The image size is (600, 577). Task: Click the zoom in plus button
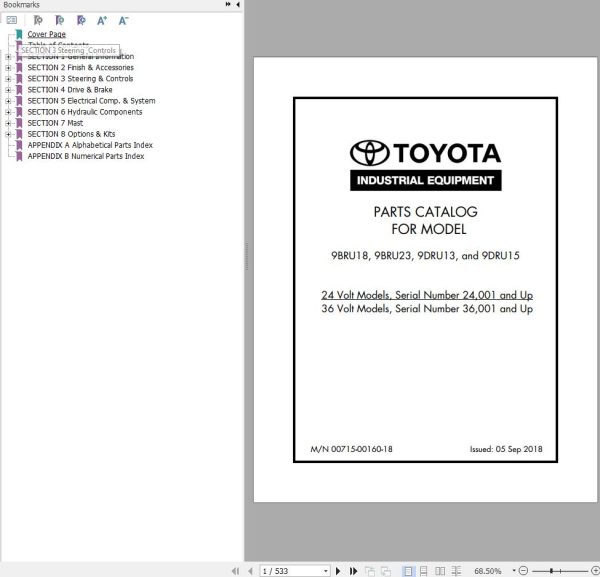tap(595, 571)
